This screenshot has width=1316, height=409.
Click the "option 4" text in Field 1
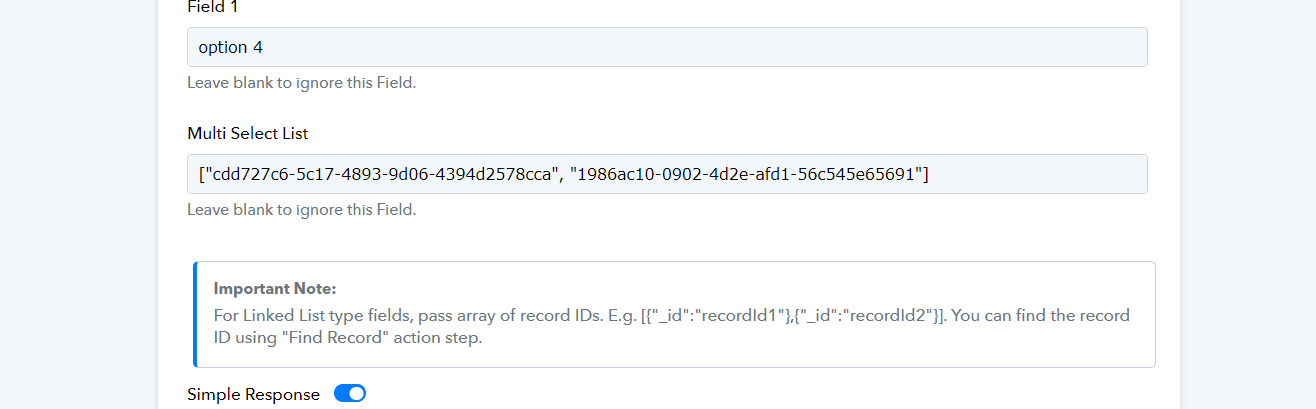tap(231, 47)
